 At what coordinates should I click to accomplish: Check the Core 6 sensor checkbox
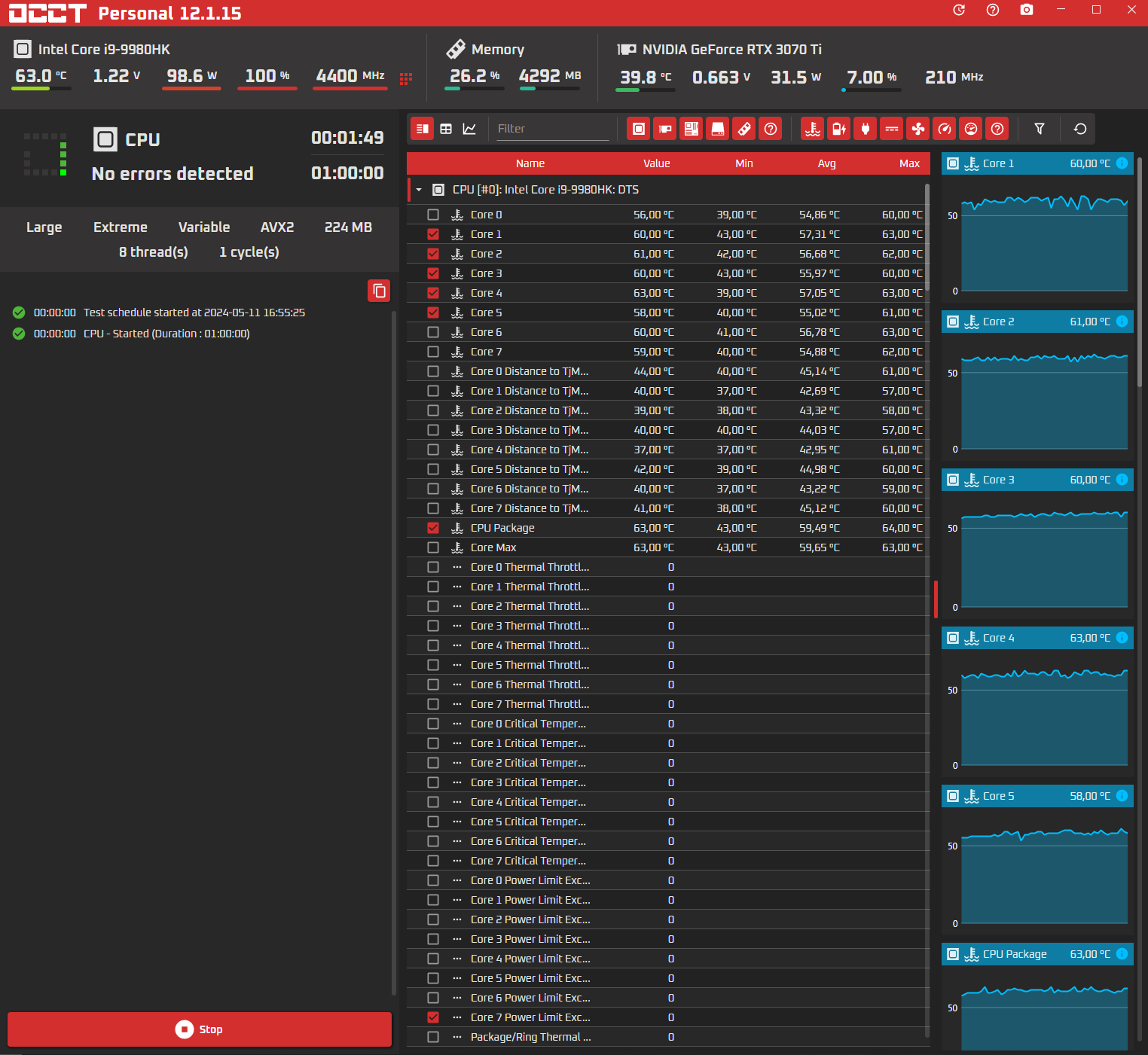(433, 332)
